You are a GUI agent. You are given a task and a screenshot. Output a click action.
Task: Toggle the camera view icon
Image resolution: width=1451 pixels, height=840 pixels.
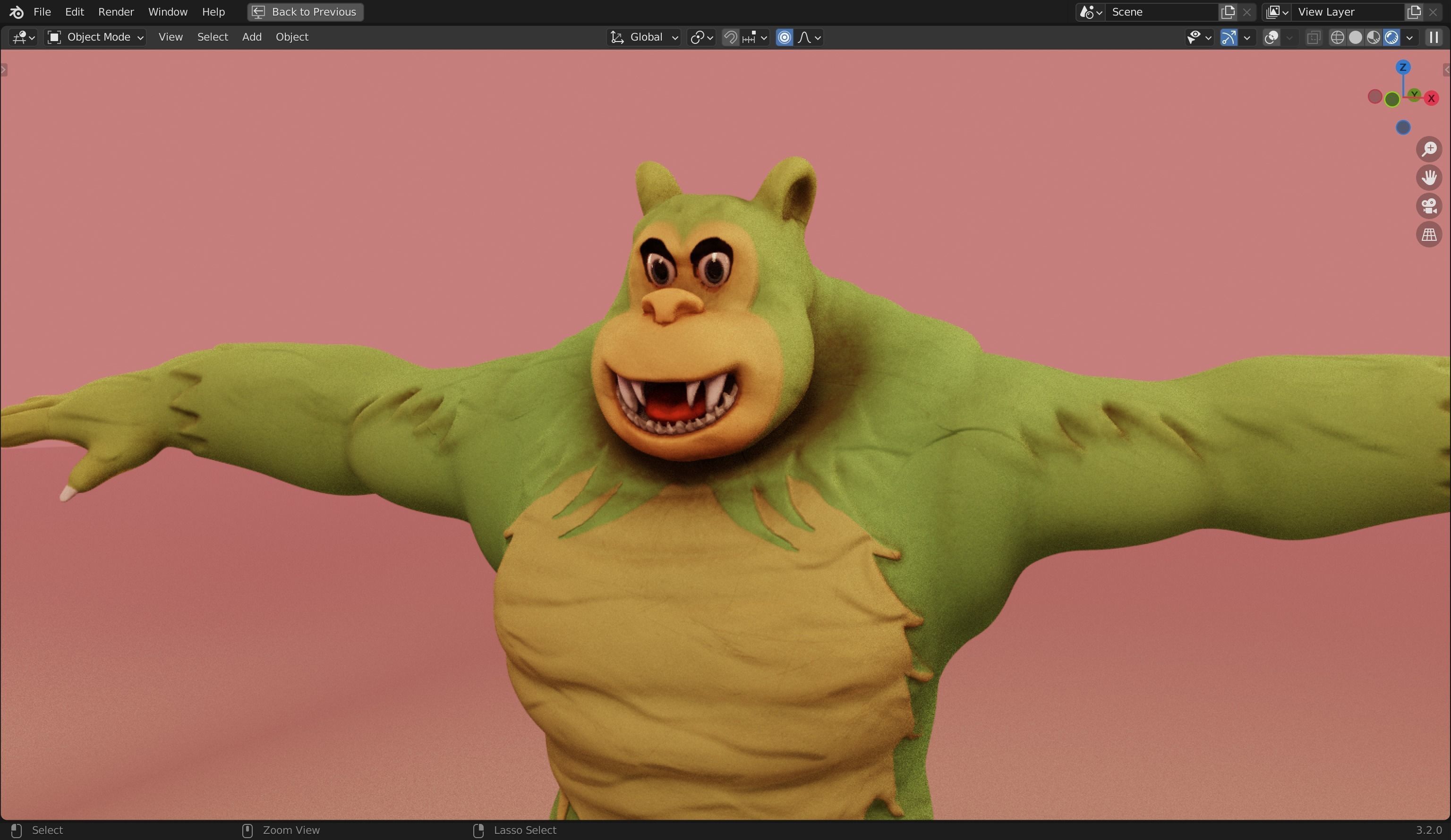tap(1429, 206)
